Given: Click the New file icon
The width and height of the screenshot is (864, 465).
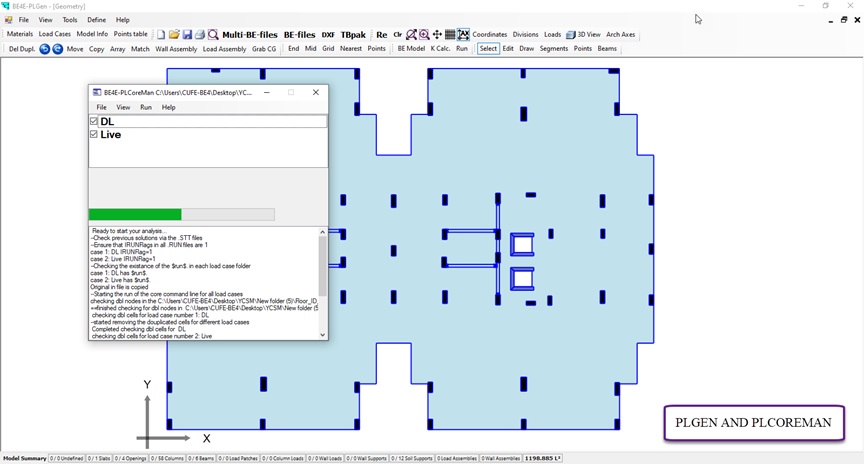Looking at the screenshot, I should (161, 35).
